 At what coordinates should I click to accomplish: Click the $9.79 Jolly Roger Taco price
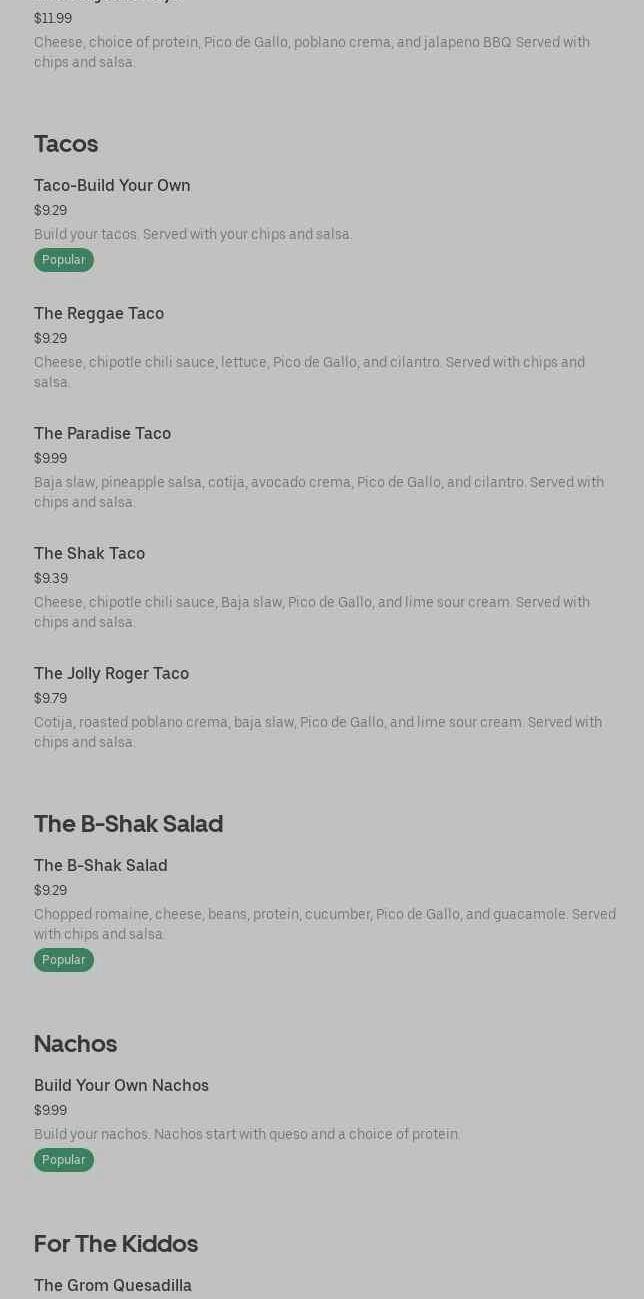coord(50,699)
